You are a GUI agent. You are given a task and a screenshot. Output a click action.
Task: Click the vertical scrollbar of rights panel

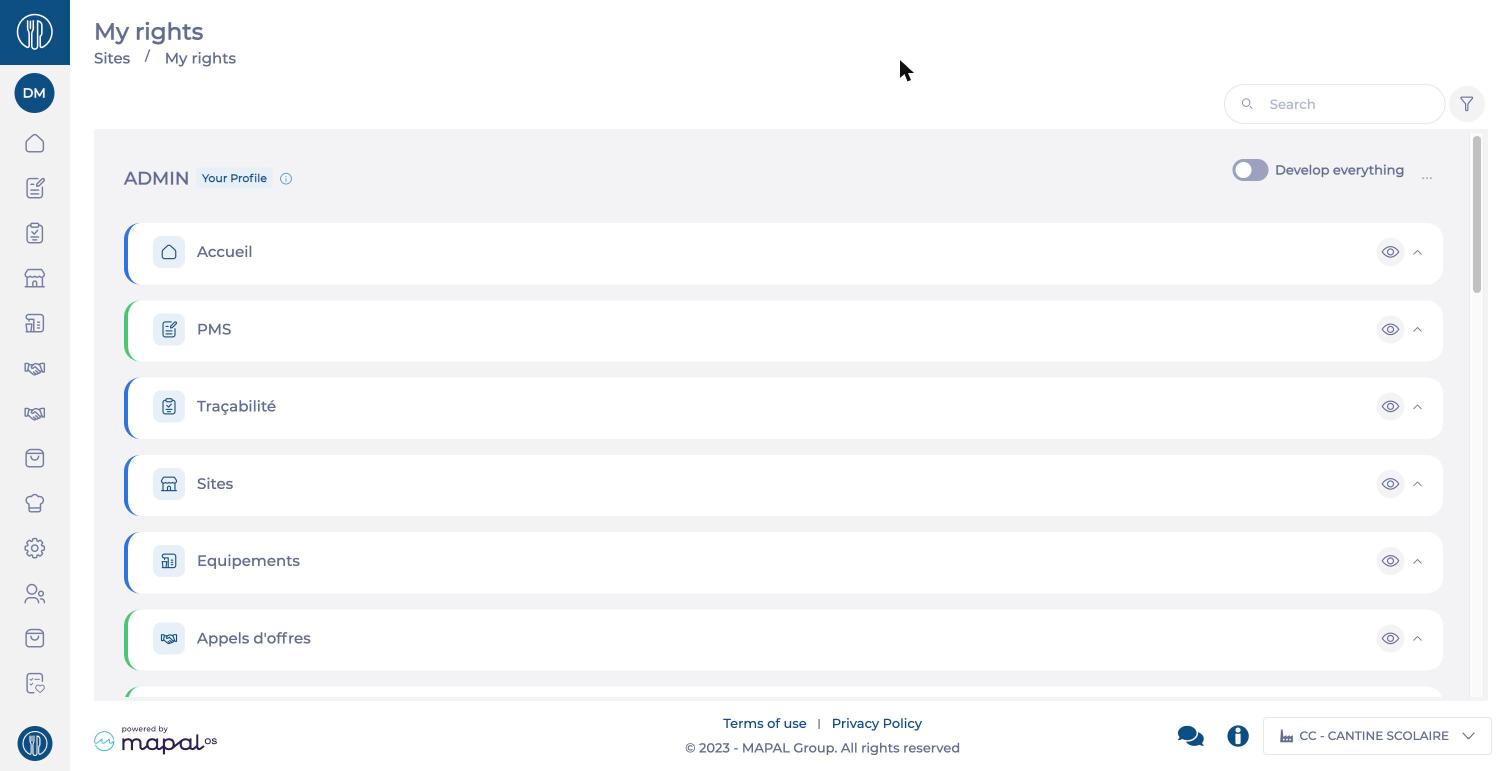coord(1477,215)
